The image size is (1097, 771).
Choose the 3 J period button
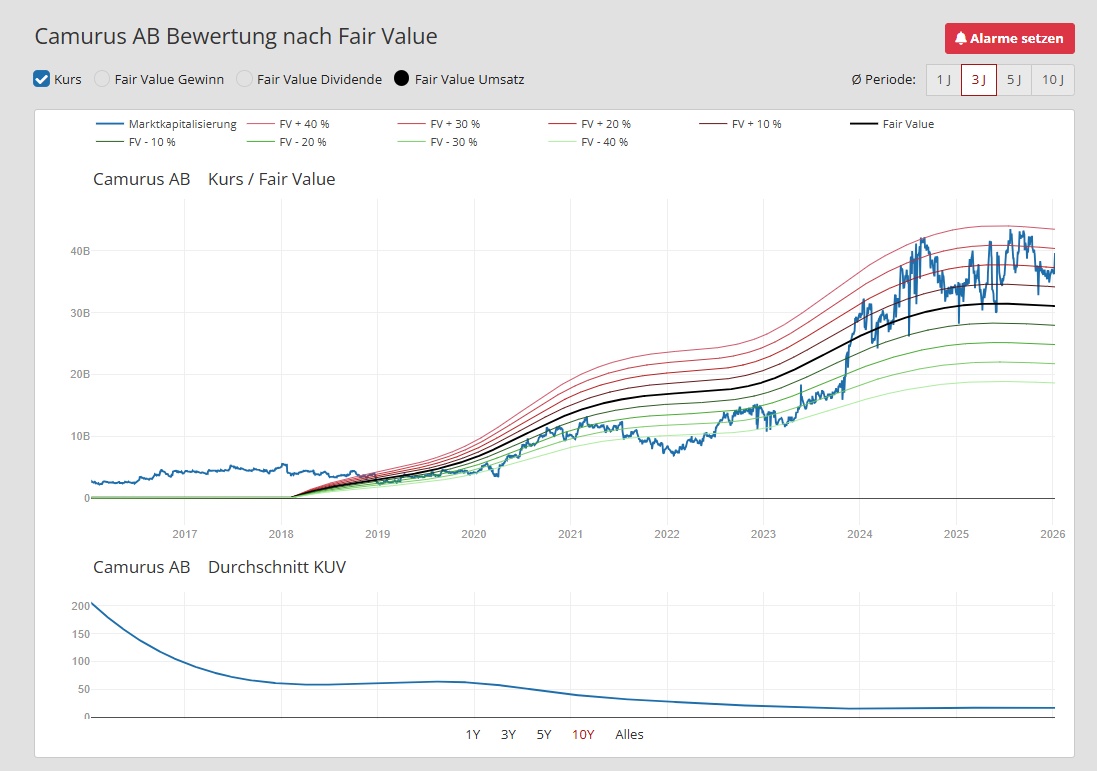coord(978,80)
